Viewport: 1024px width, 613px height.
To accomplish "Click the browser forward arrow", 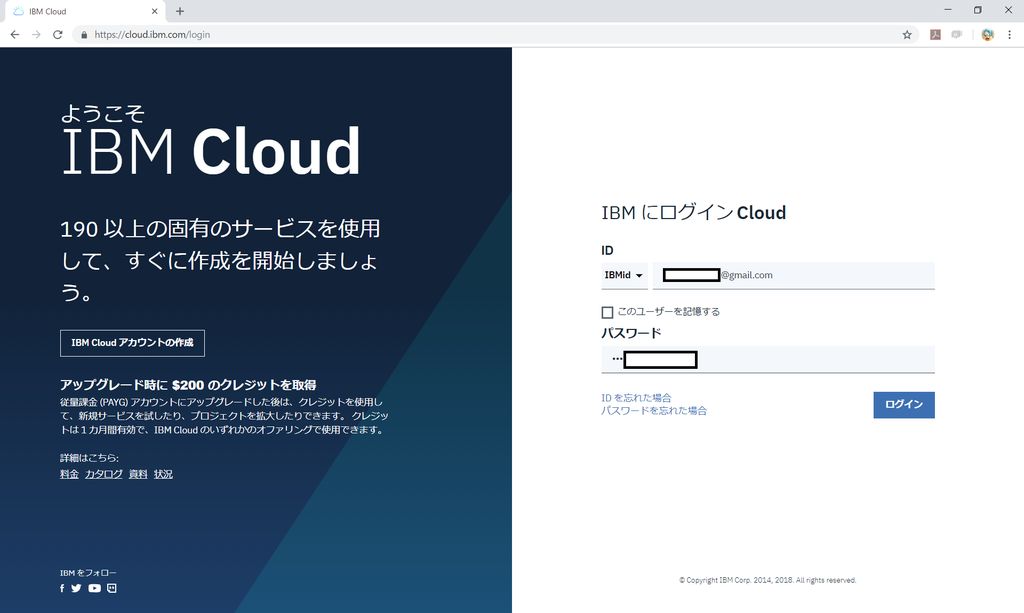I will 36,35.
